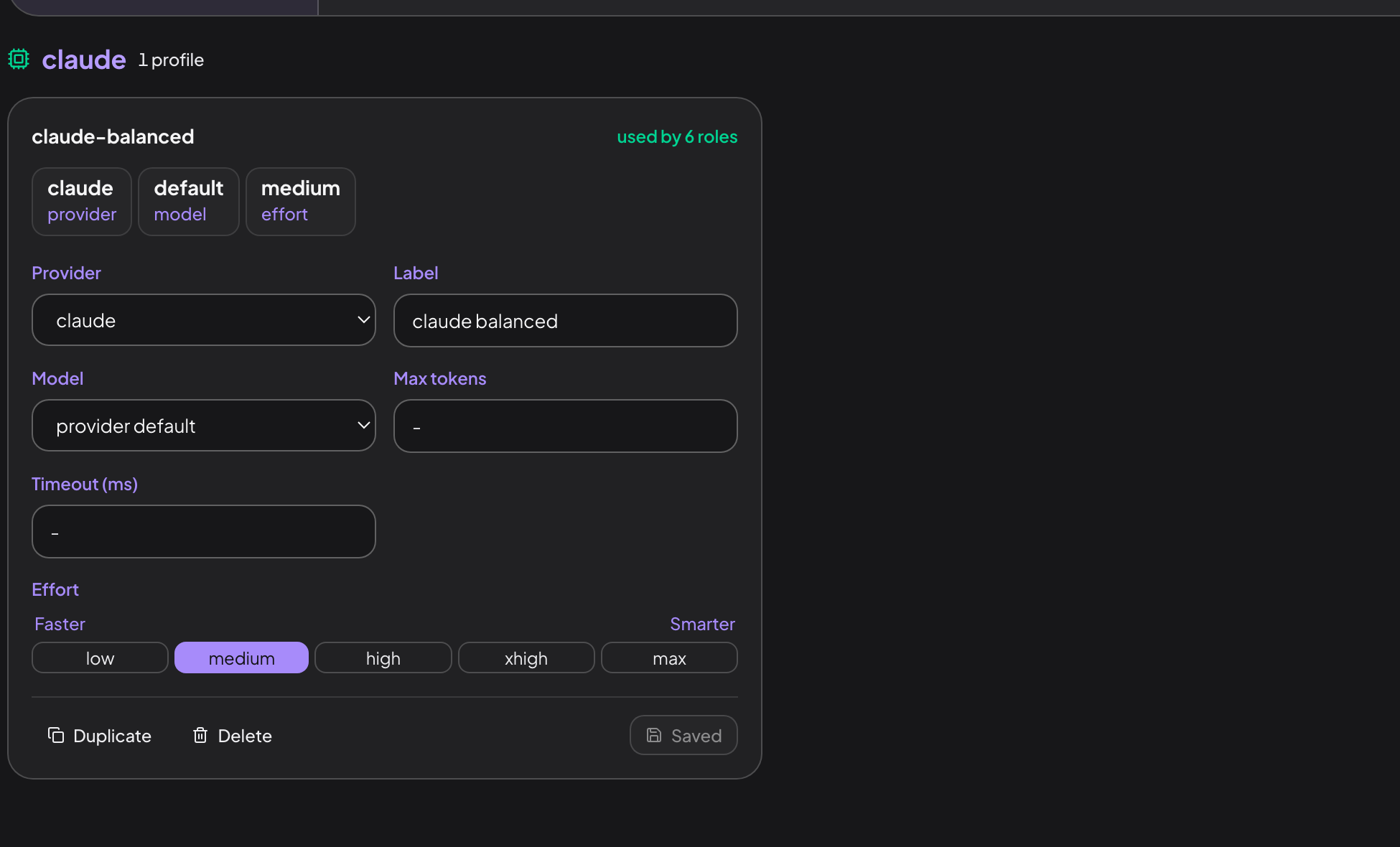Click the Saved button

(x=683, y=735)
